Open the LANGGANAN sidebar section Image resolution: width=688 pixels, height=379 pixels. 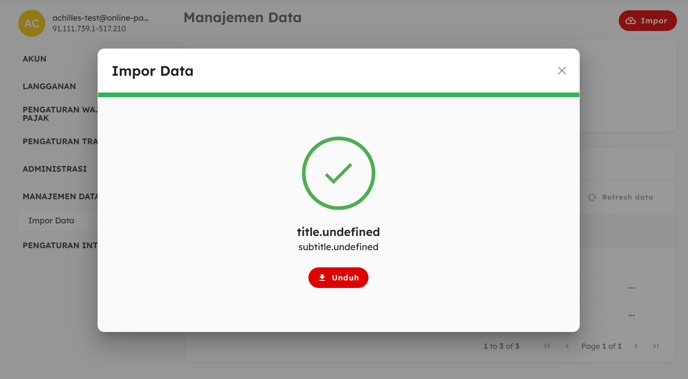(x=49, y=86)
